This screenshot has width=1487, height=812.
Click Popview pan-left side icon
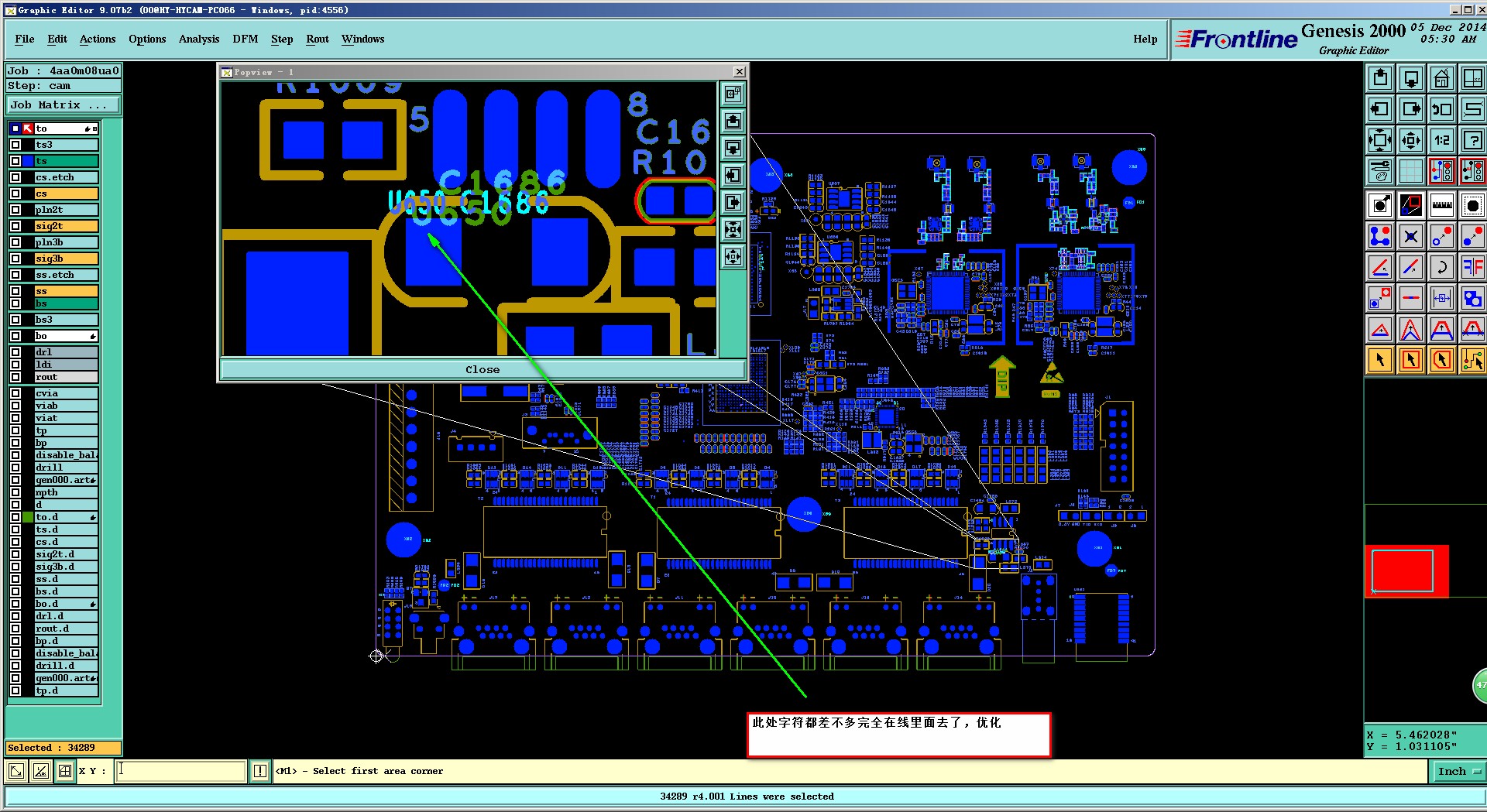(733, 176)
